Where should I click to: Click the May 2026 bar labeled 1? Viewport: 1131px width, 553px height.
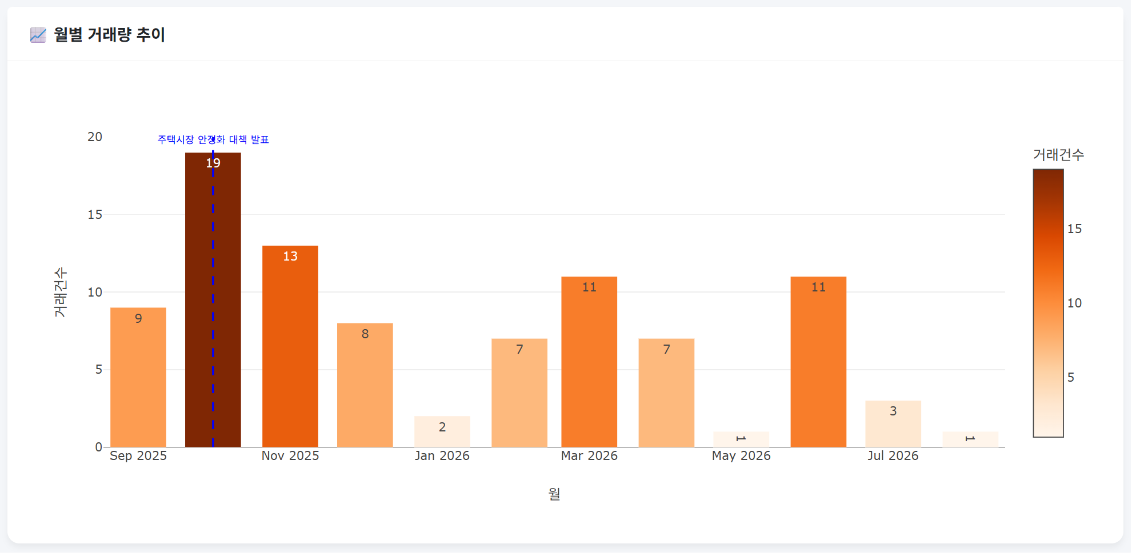point(741,439)
